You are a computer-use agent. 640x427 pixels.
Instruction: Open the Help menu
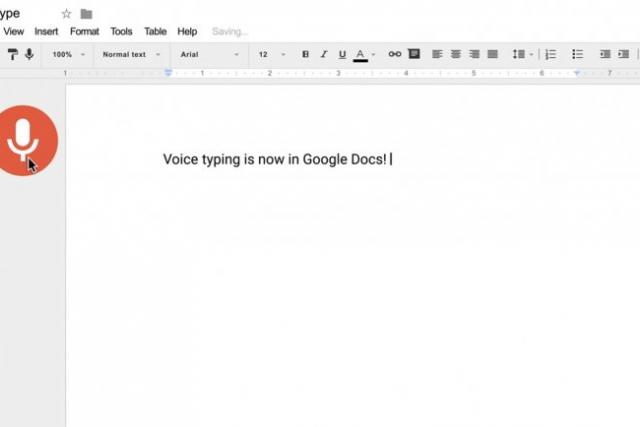187,31
